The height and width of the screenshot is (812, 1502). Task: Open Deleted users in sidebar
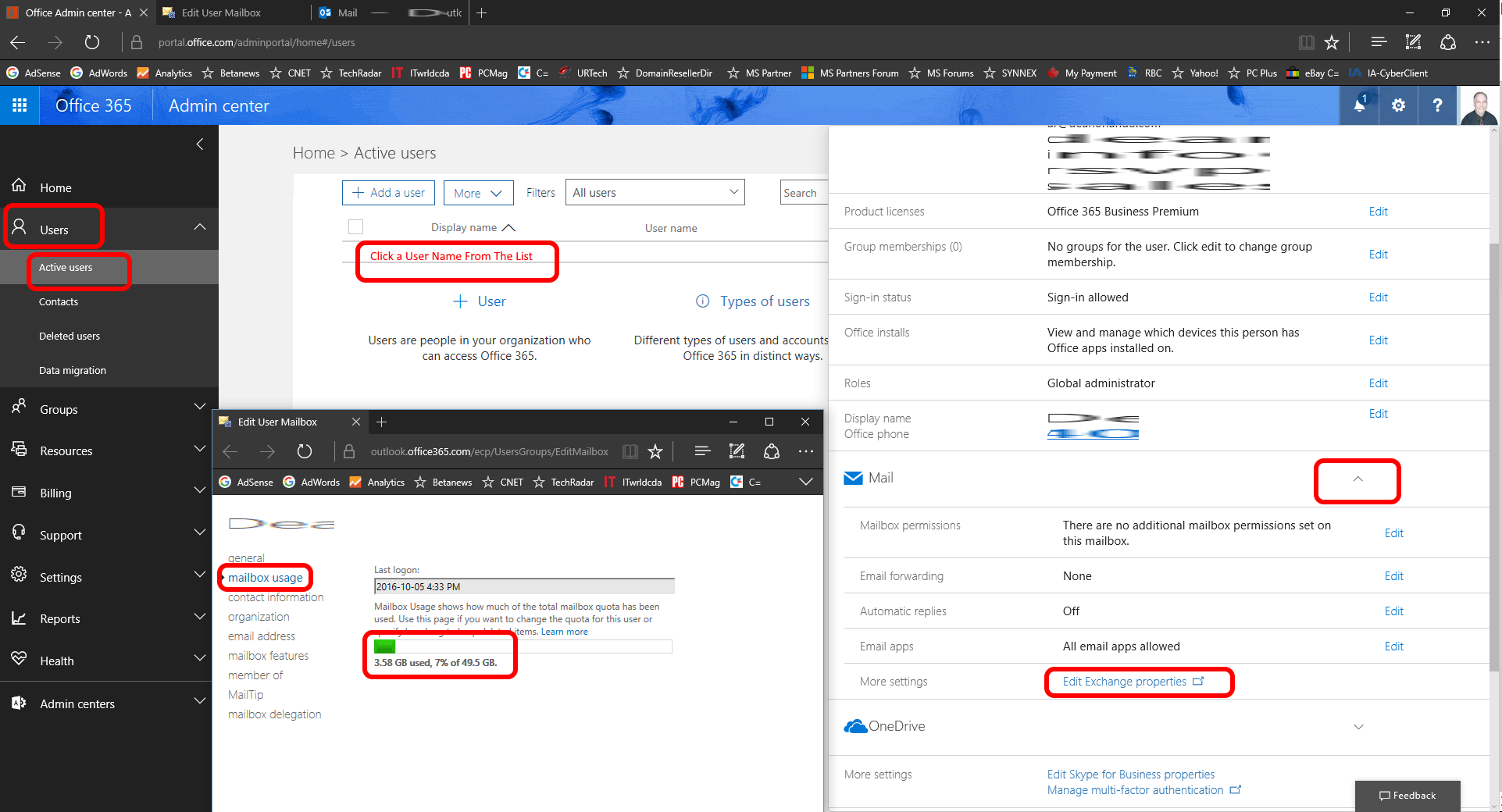point(70,337)
